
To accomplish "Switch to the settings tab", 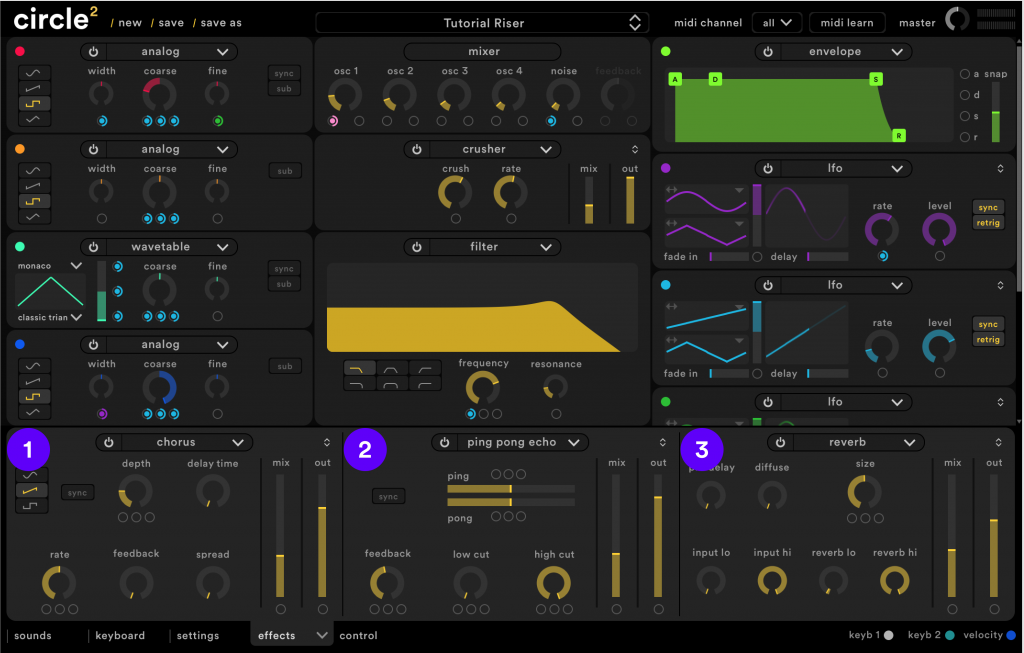I will coord(198,635).
